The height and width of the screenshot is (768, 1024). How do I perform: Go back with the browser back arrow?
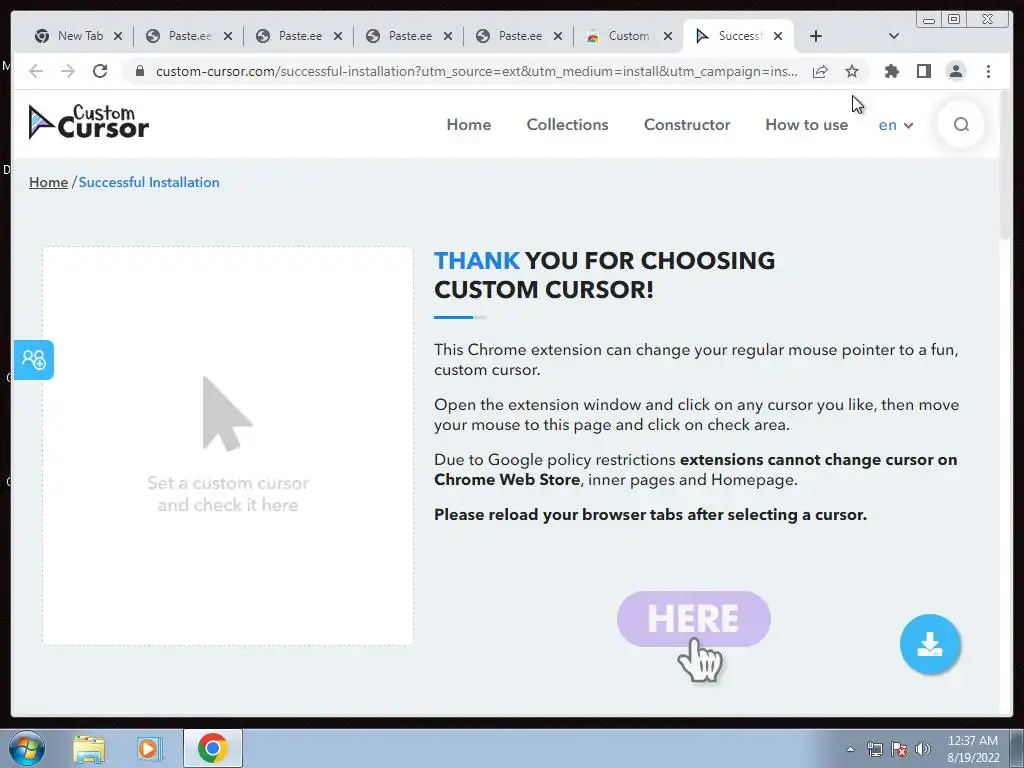36,71
